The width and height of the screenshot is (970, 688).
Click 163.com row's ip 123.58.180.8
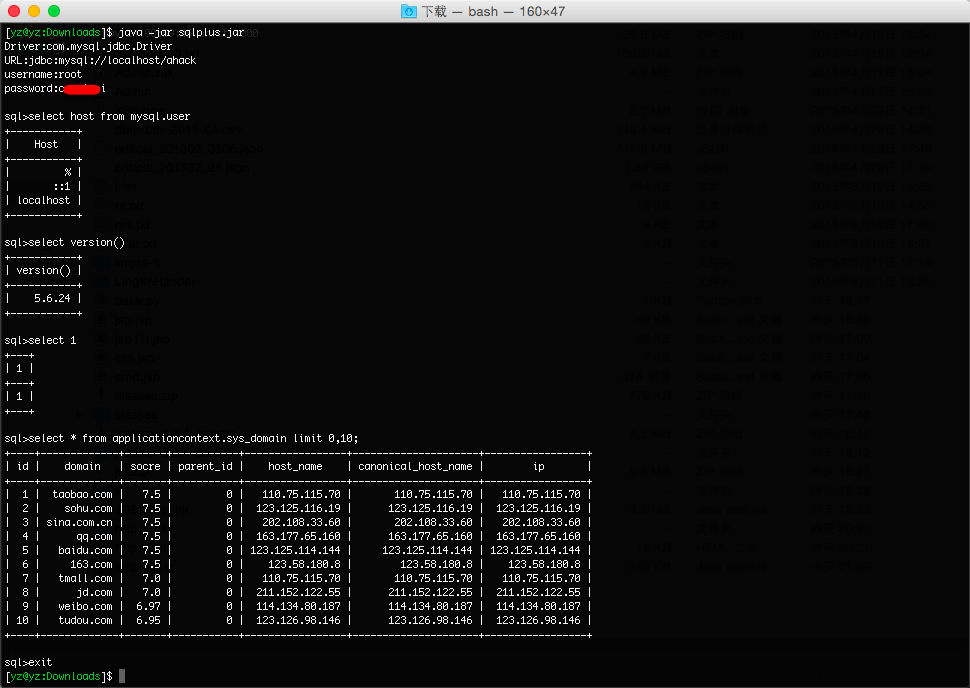(544, 564)
